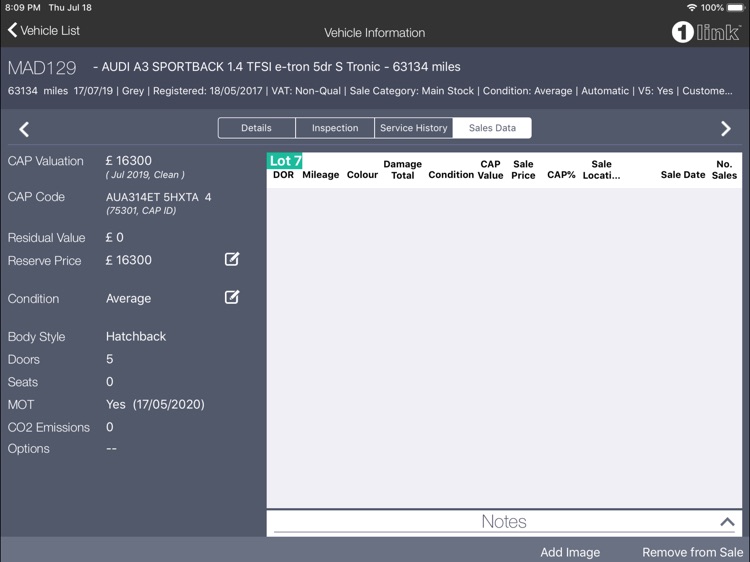Sort by Sale Location column

pos(601,170)
